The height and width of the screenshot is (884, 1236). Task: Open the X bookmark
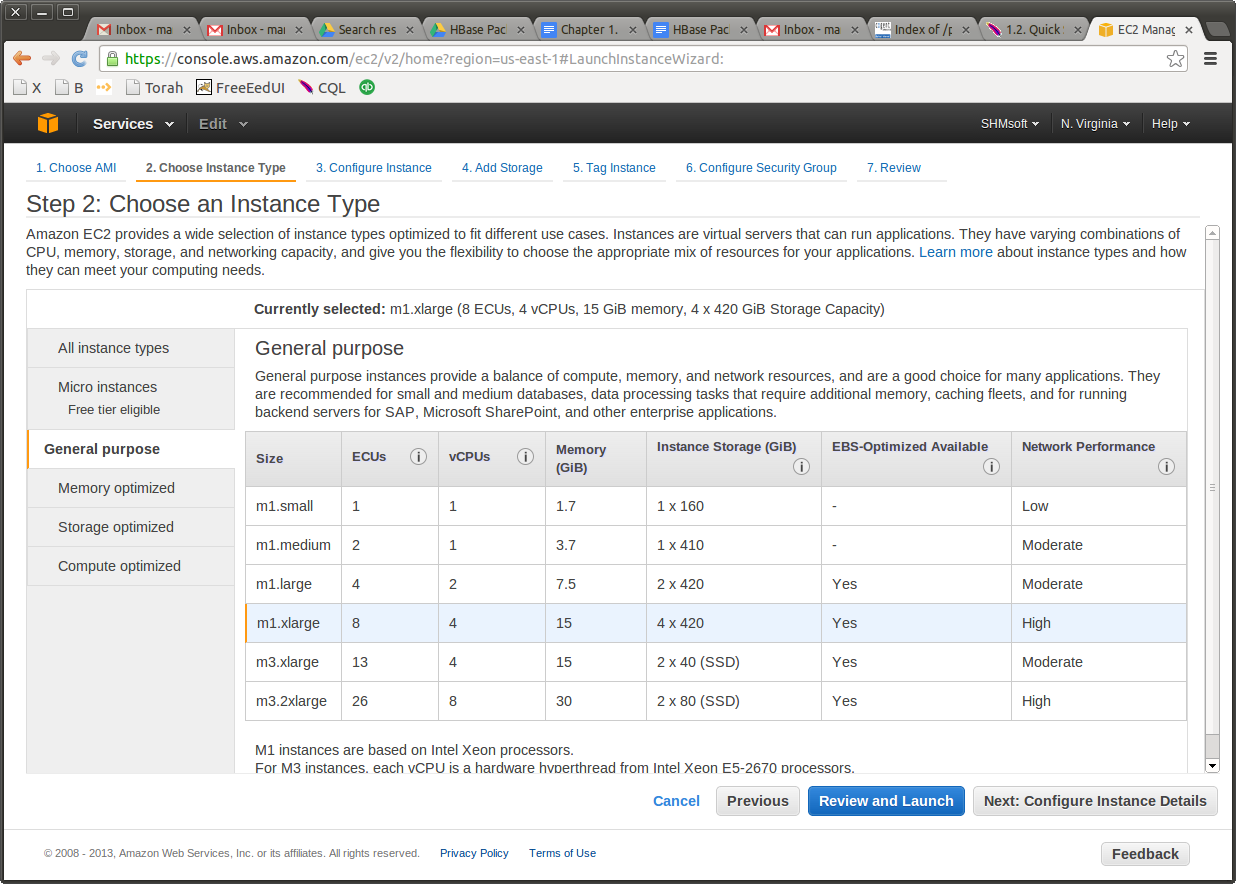28,87
